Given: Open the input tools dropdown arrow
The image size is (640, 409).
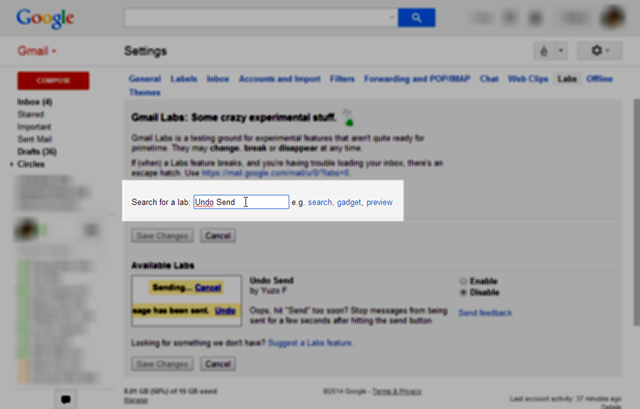Looking at the screenshot, I should [x=561, y=51].
